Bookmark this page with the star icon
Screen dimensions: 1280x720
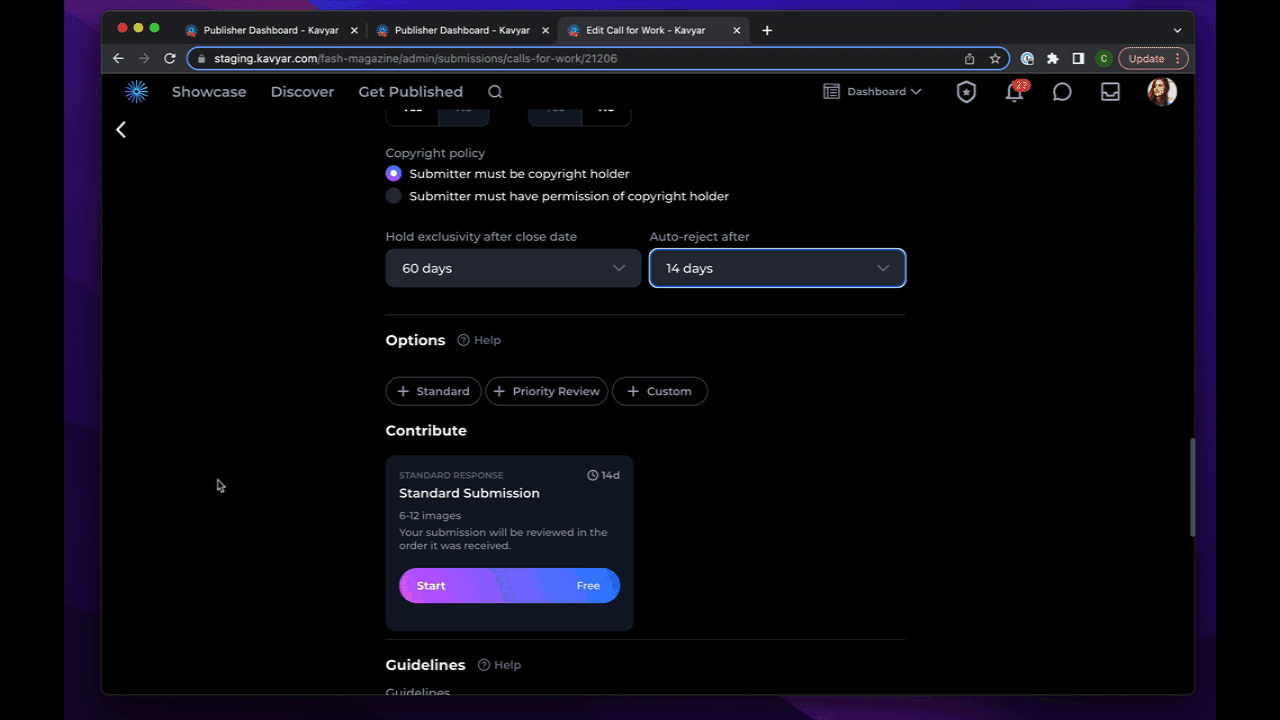coord(995,59)
